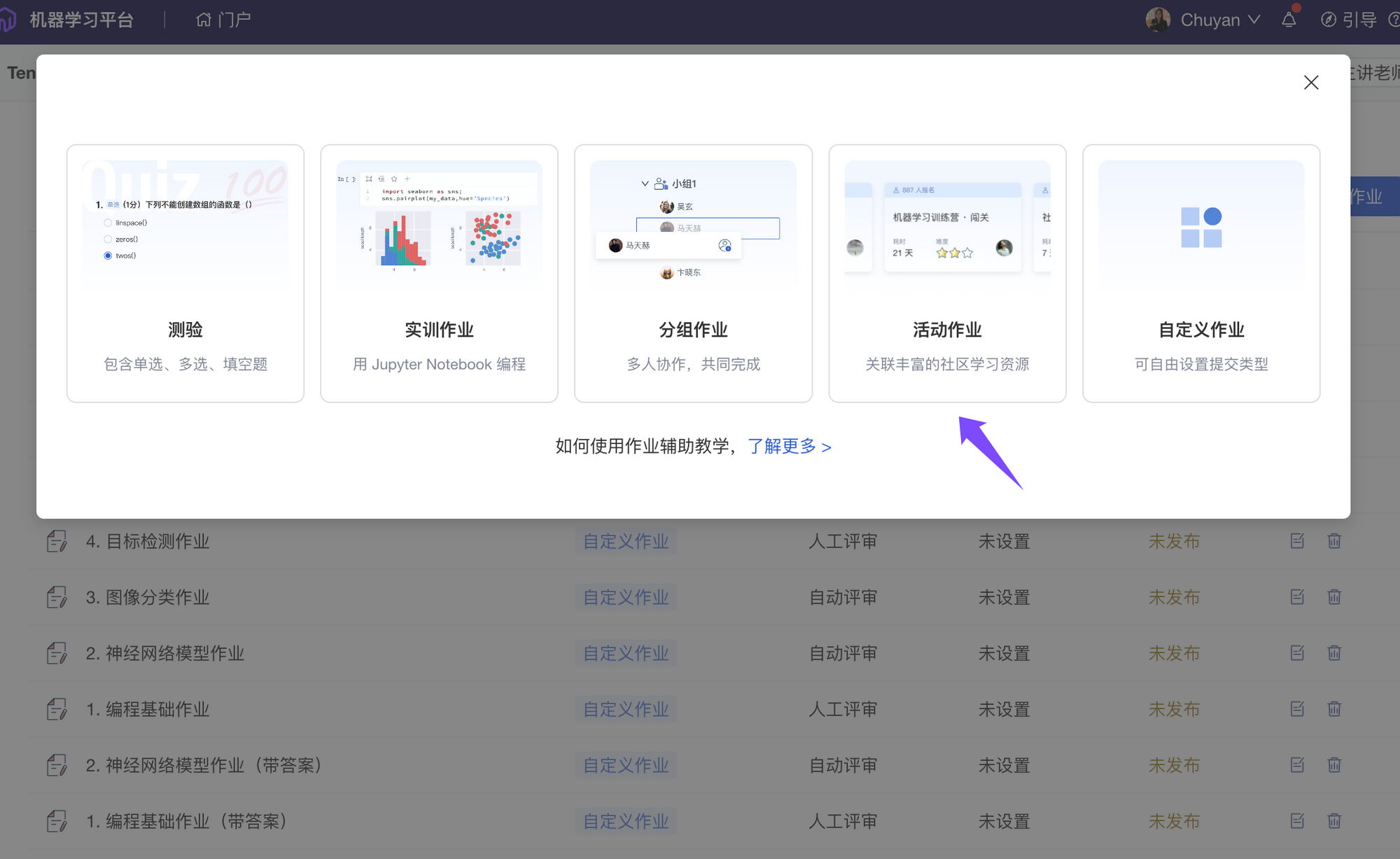Click the 机器学习平台 logo
1400x859 pixels.
click(8, 20)
